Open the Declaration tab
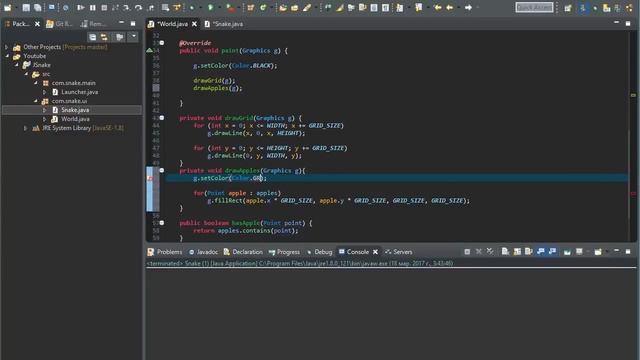This screenshot has height=360, width=640. click(x=243, y=252)
